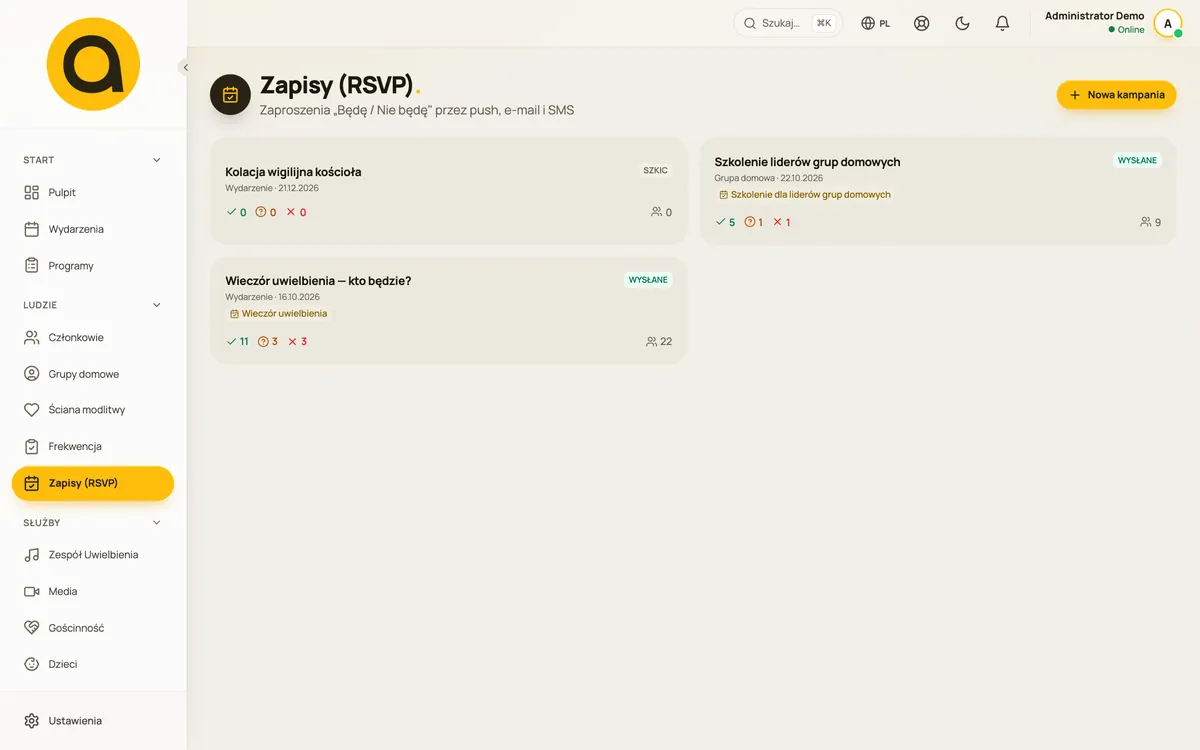Open Ściana modlitwy page
This screenshot has width=1200, height=750.
click(x=93, y=410)
